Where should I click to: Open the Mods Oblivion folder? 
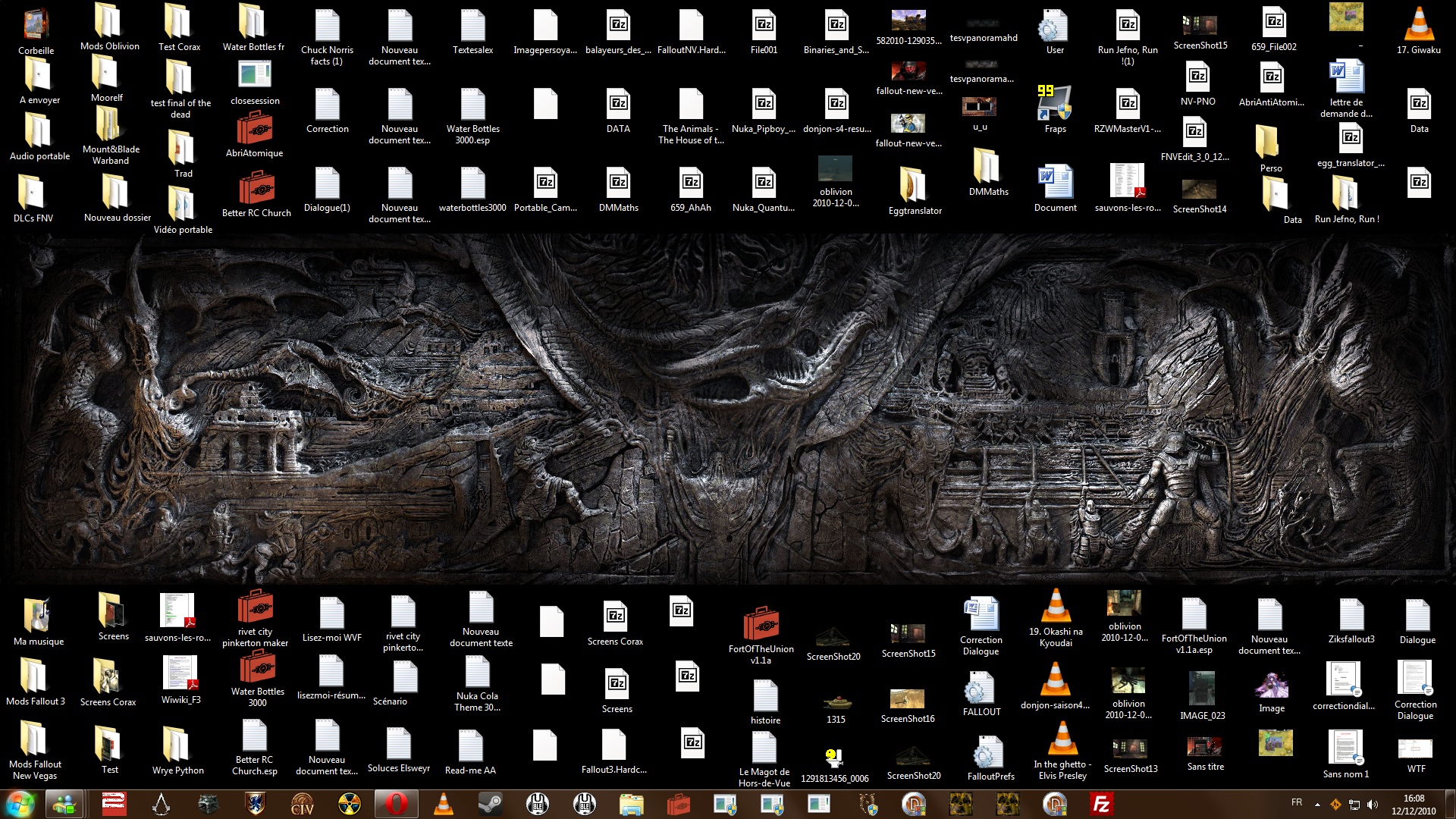pos(110,27)
